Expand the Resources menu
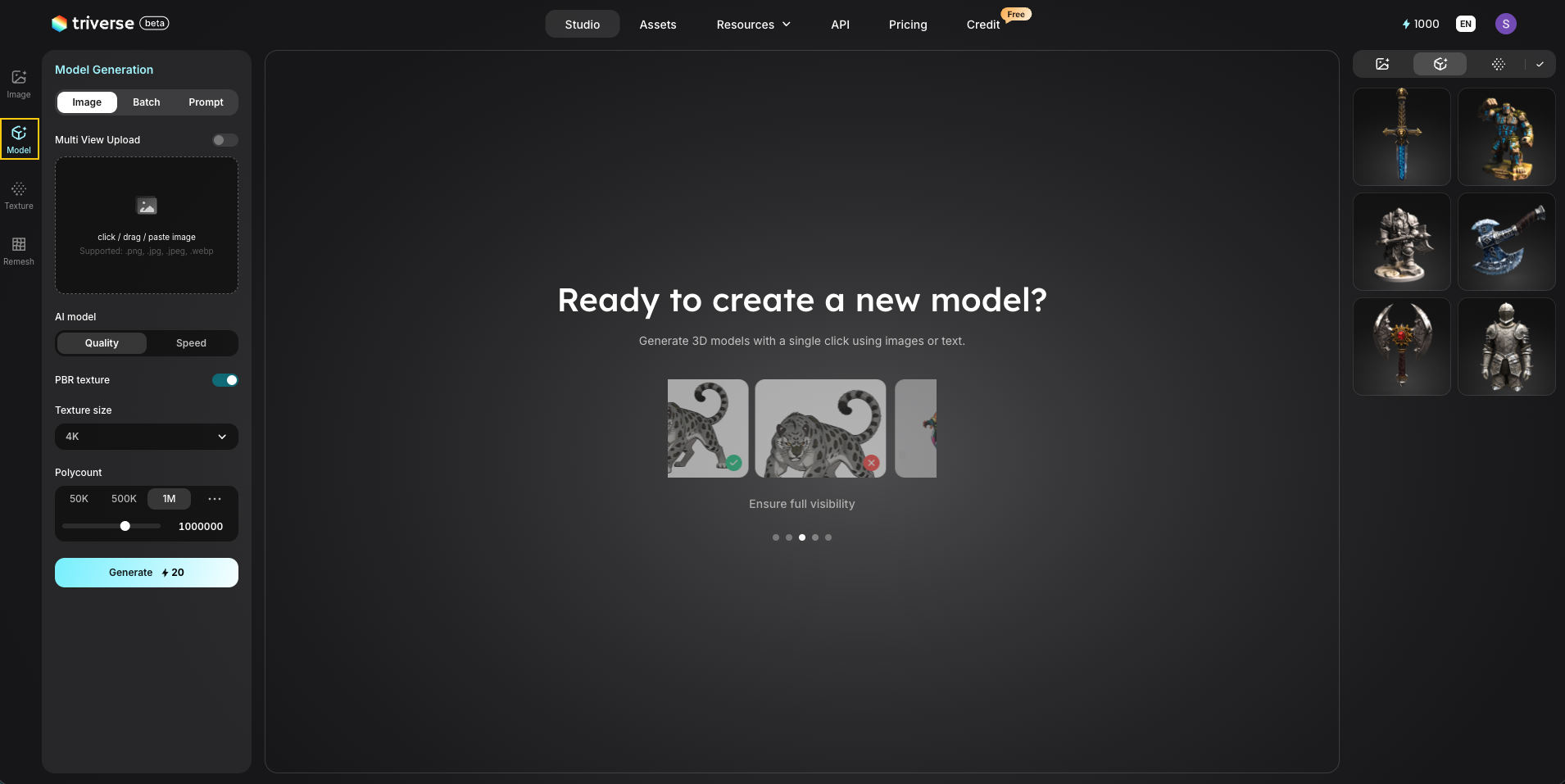This screenshot has width=1565, height=784. pyautogui.click(x=752, y=25)
